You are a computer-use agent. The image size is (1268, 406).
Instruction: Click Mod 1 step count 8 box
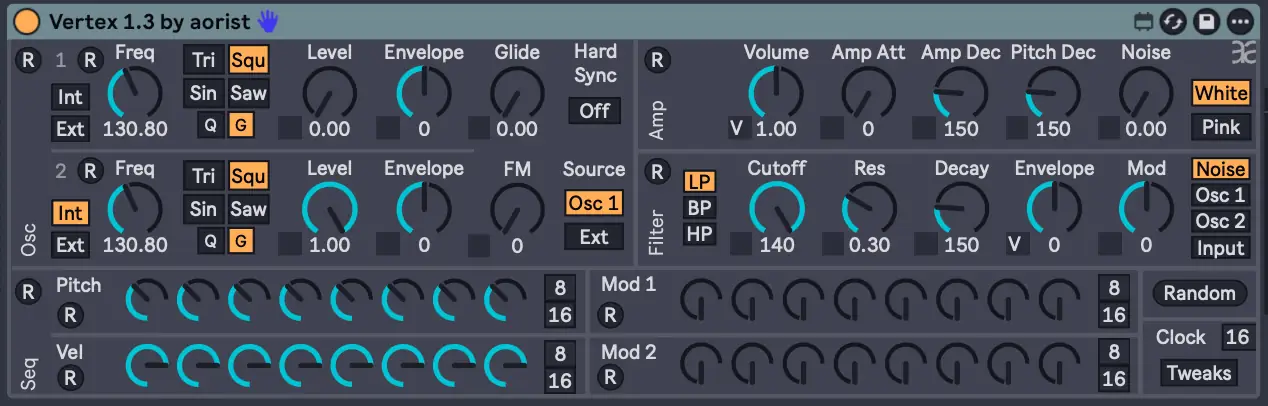pos(1113,288)
